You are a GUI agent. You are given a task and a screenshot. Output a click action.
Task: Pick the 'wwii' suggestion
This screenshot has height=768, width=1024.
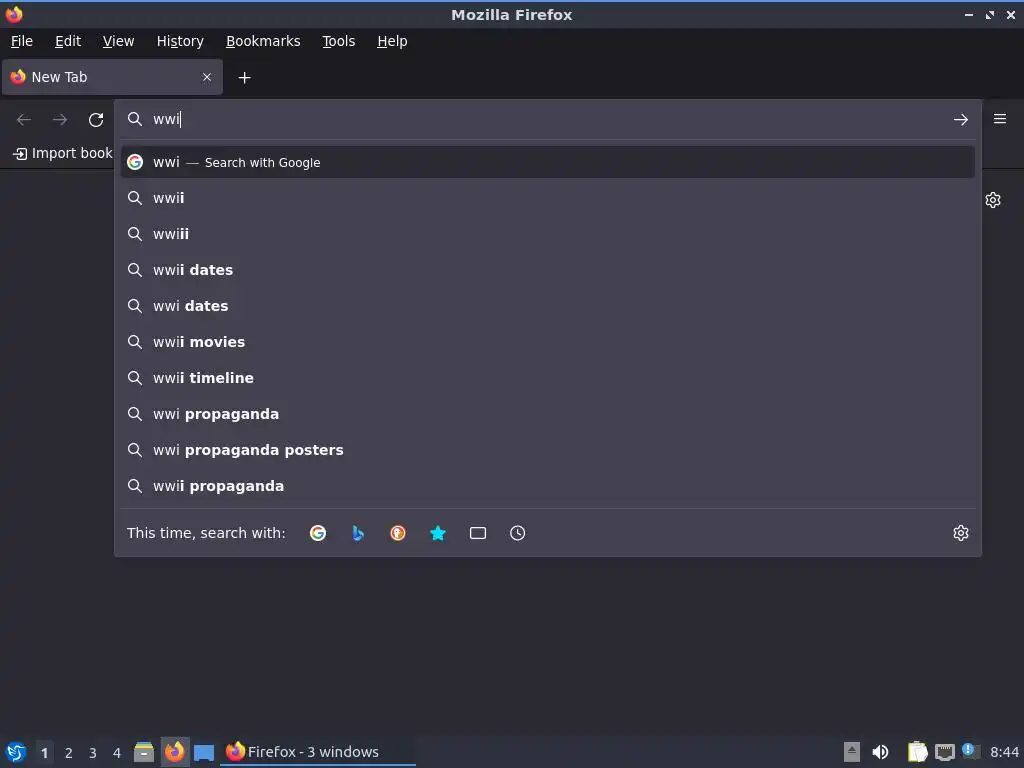pos(547,198)
